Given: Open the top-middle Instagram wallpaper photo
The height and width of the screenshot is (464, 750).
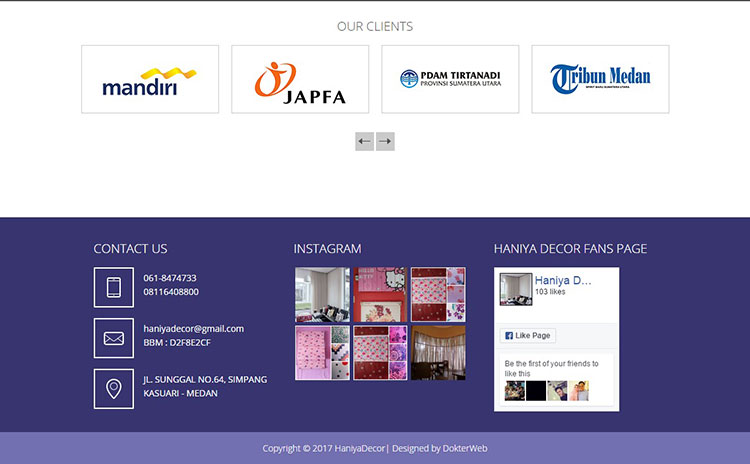Looking at the screenshot, I should (380, 294).
